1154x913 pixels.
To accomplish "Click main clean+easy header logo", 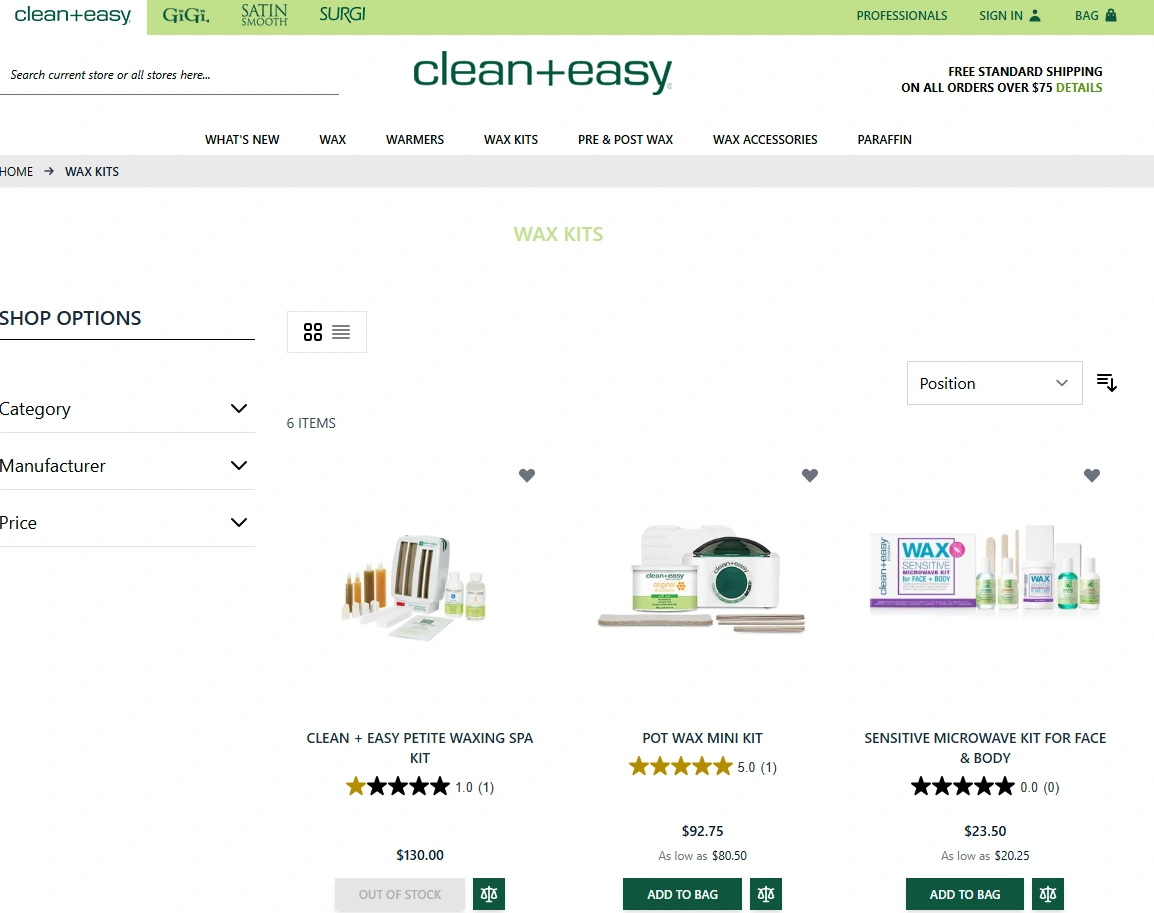I will (x=542, y=72).
